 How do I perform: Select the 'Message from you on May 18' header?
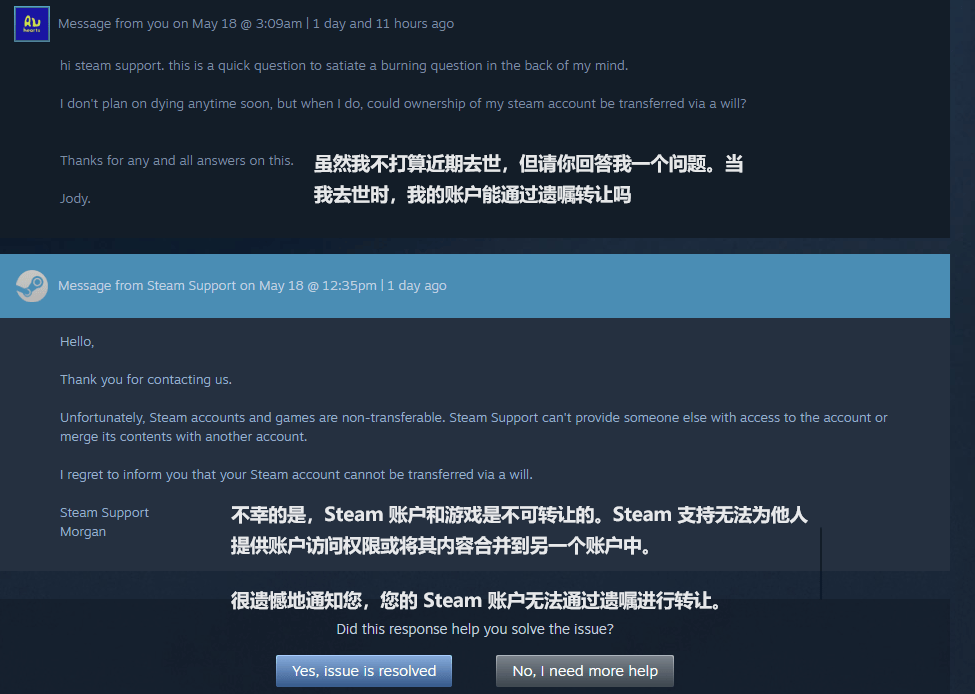pyautogui.click(x=180, y=24)
